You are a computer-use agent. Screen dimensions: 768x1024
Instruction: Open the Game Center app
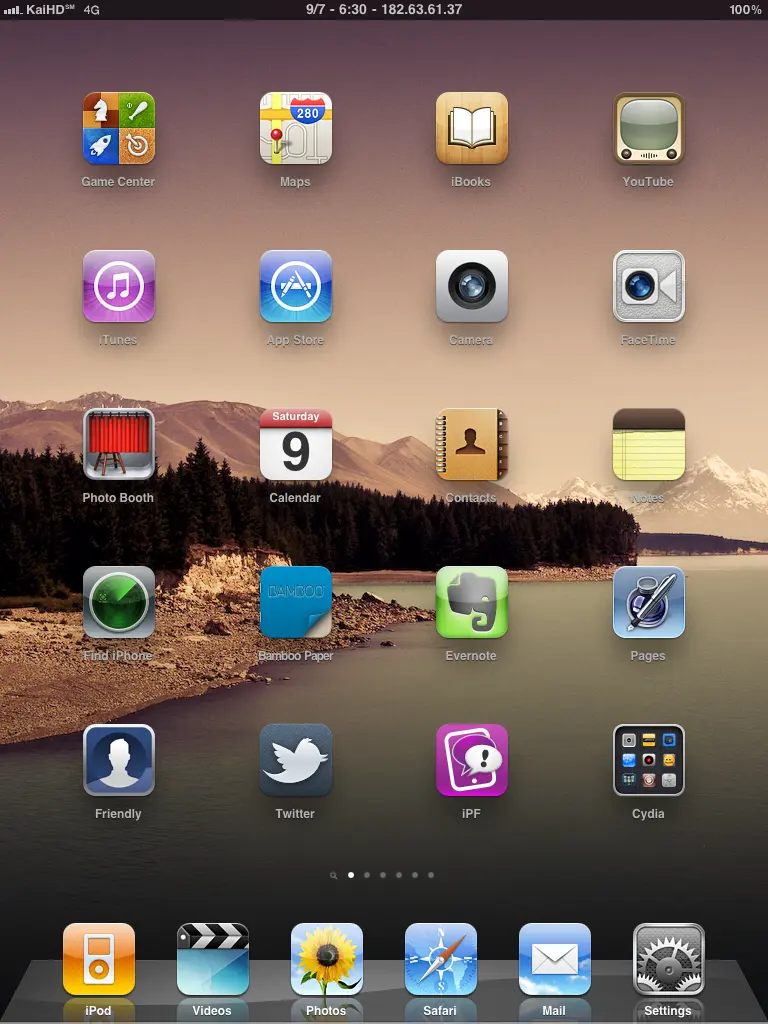(118, 129)
